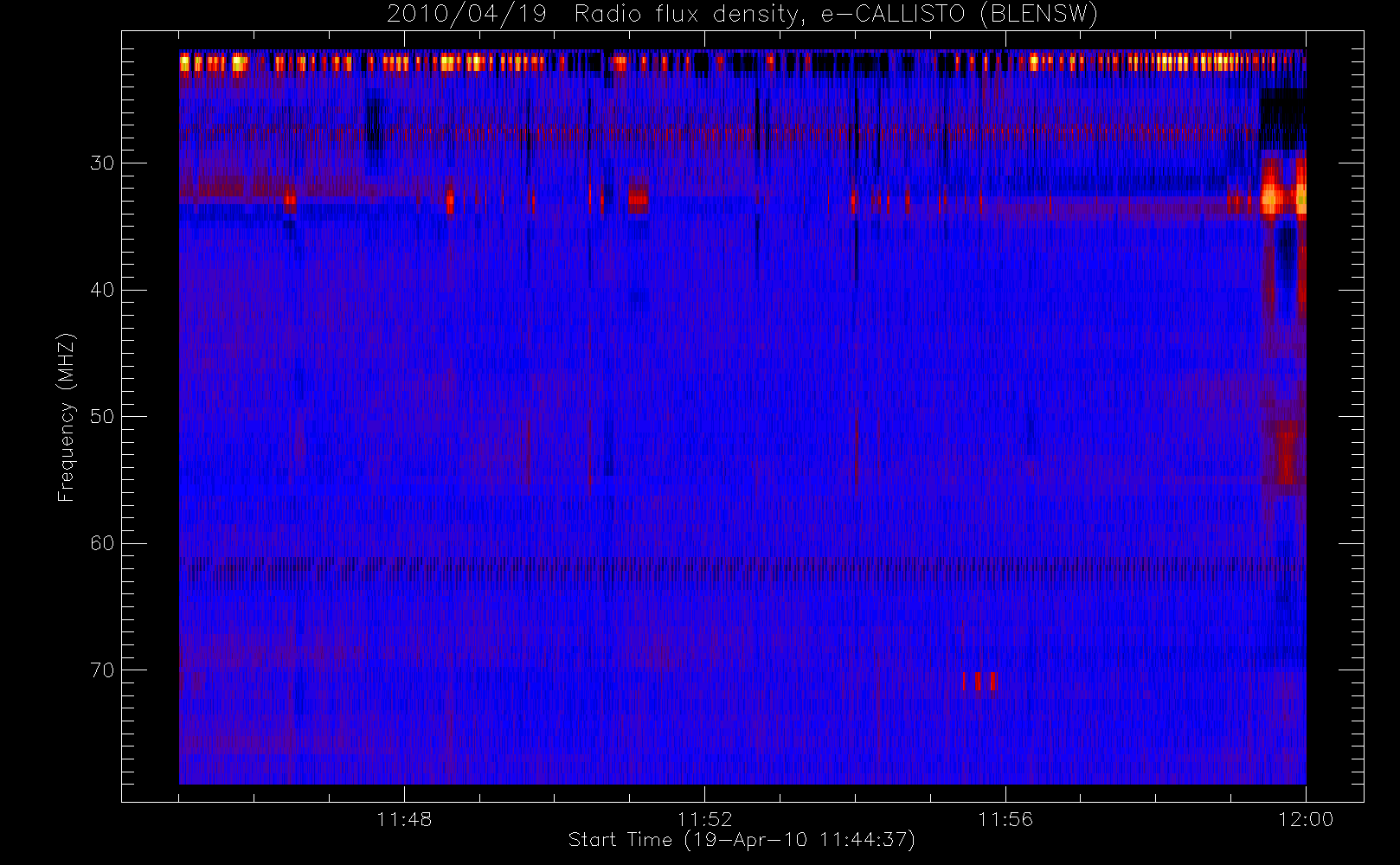Click the plot title "2010/04/19 Radio flux density, e-CALLISTO (BLENSW)"

pos(742,15)
